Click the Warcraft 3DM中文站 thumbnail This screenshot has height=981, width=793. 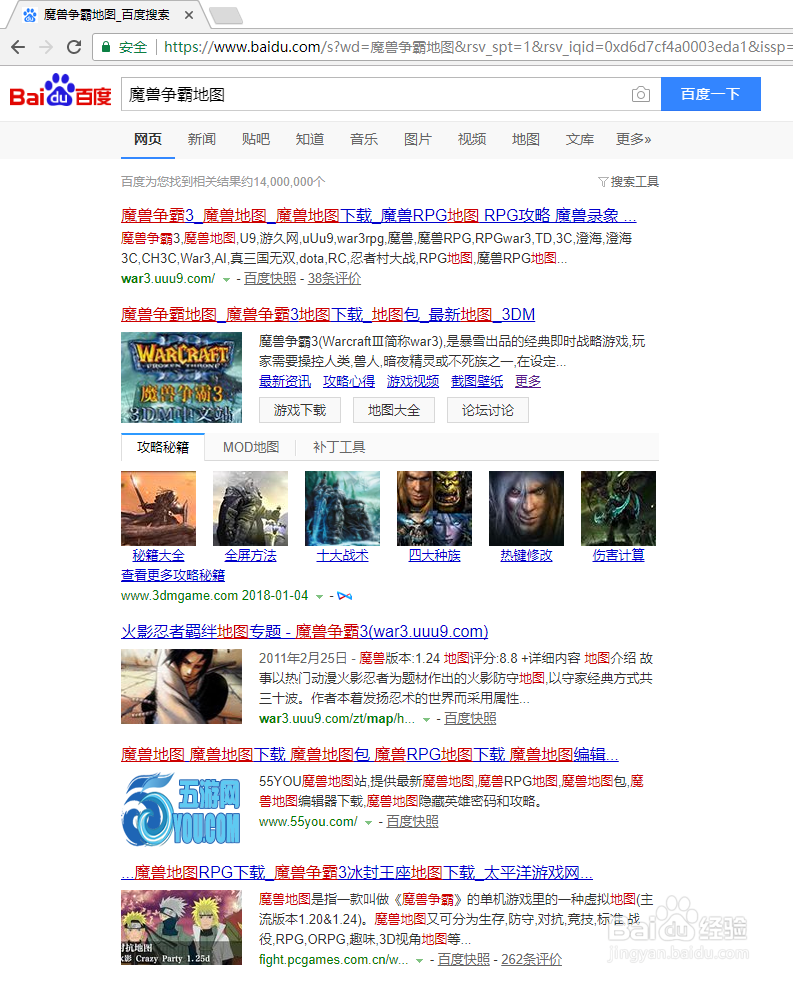tap(181, 377)
